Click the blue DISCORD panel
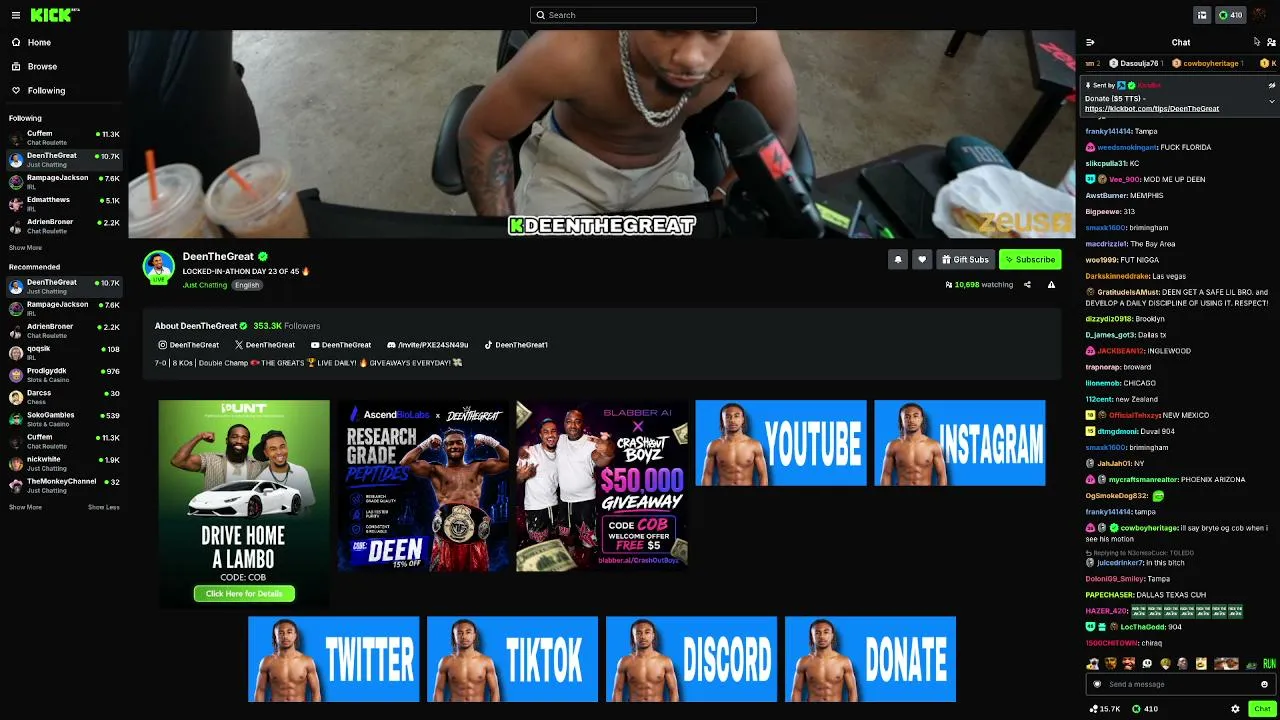Viewport: 1280px width, 720px height. 692,659
